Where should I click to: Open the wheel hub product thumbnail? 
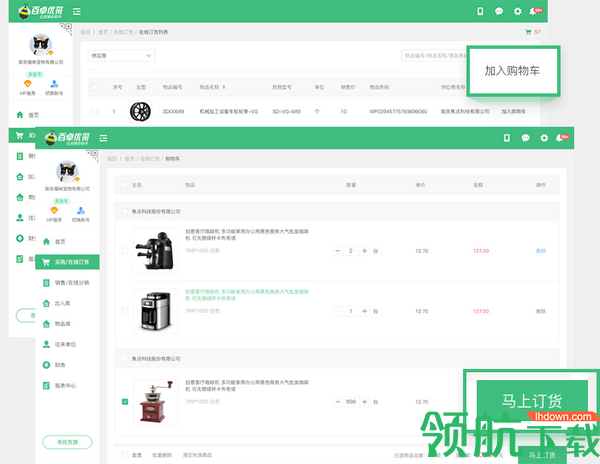140,111
